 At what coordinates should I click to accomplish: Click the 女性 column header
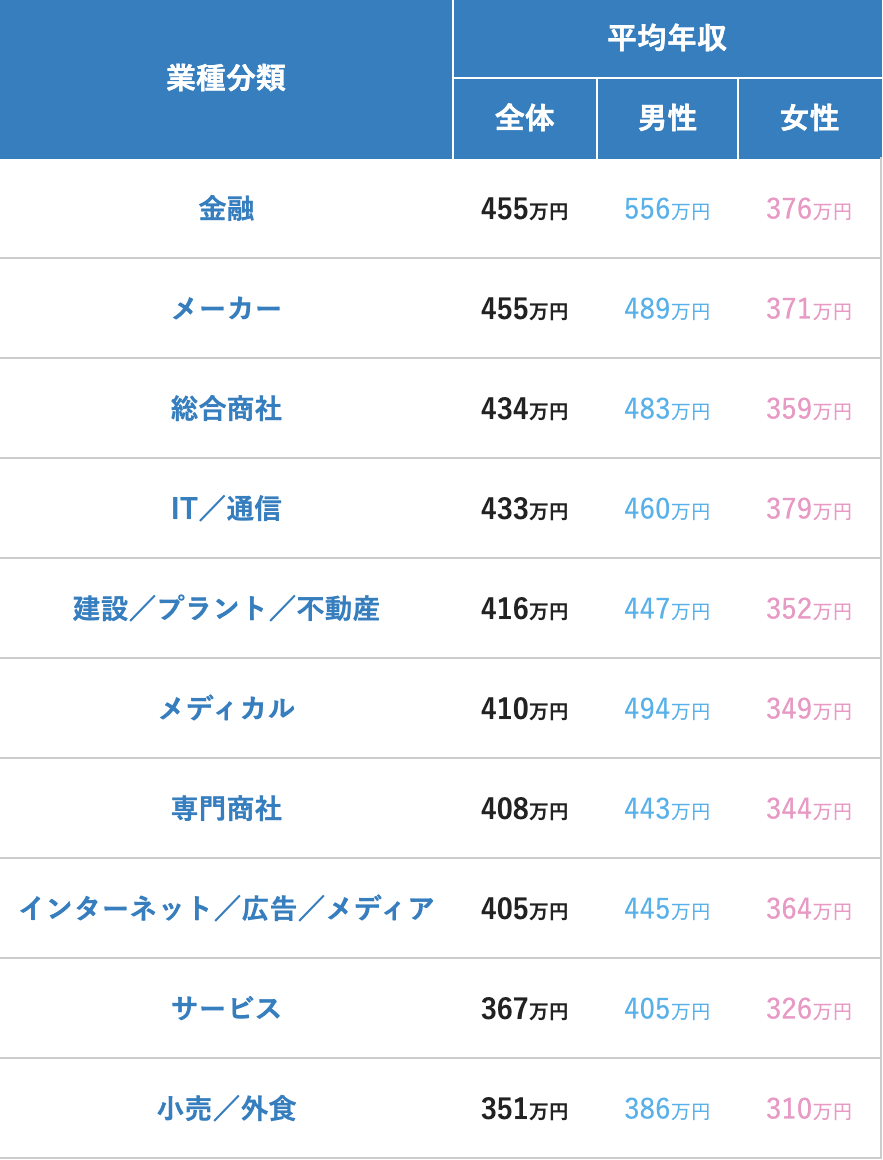pos(810,118)
